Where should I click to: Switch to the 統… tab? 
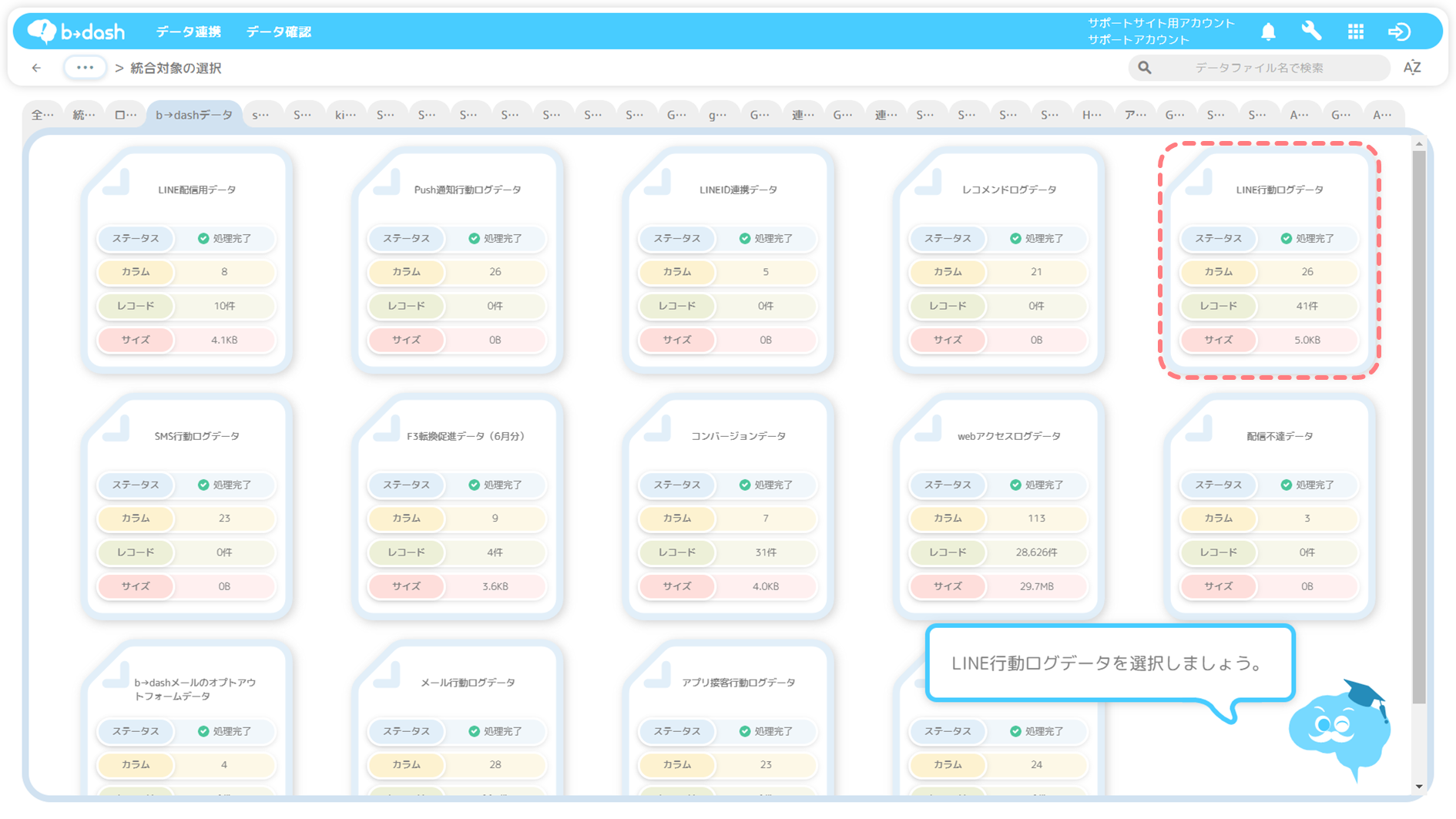pos(84,115)
